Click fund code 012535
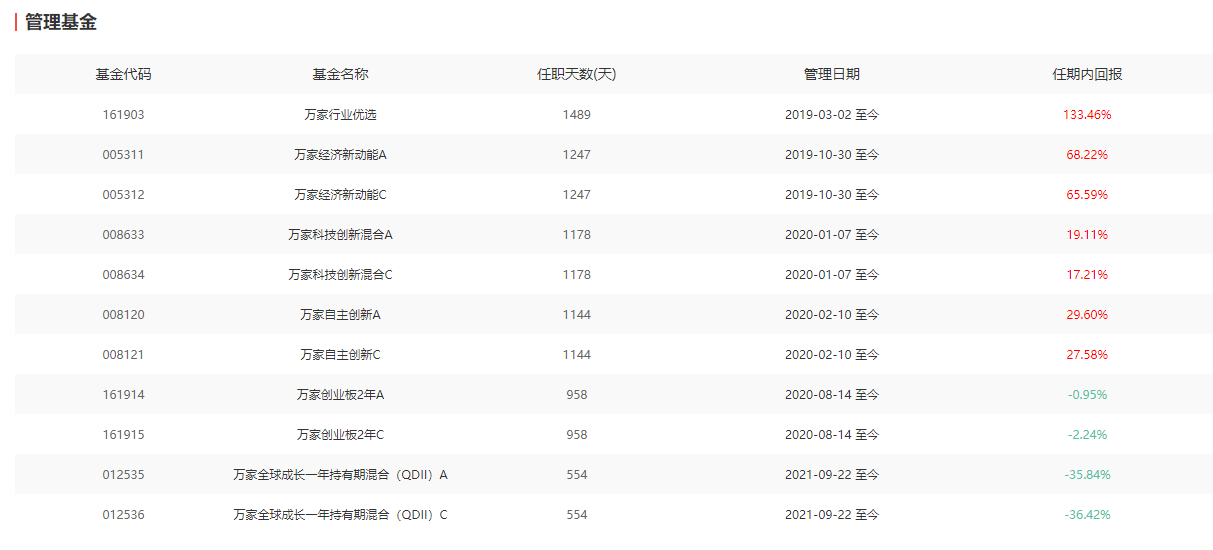This screenshot has height=550, width=1213. (x=124, y=475)
